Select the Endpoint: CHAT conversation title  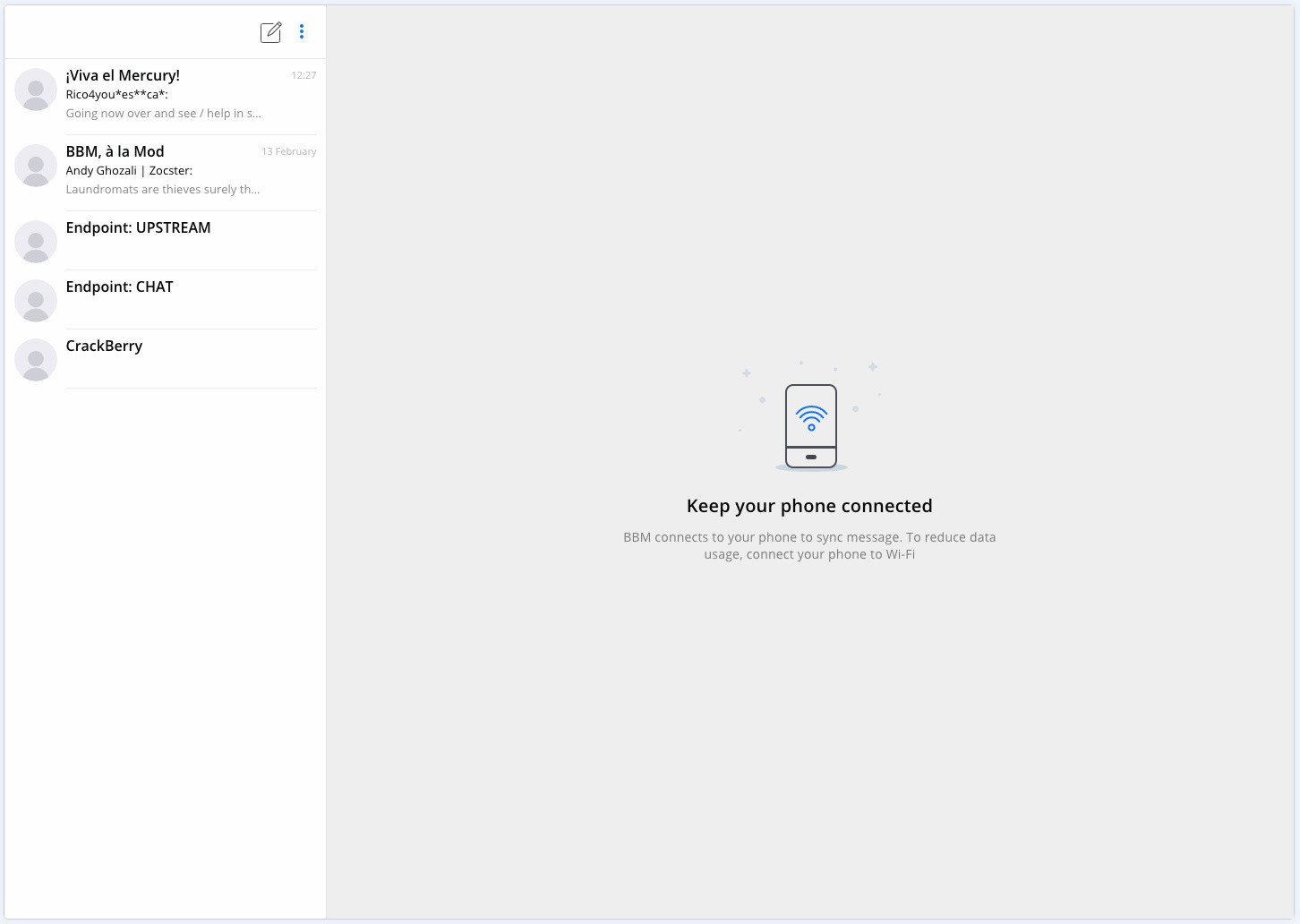[119, 287]
